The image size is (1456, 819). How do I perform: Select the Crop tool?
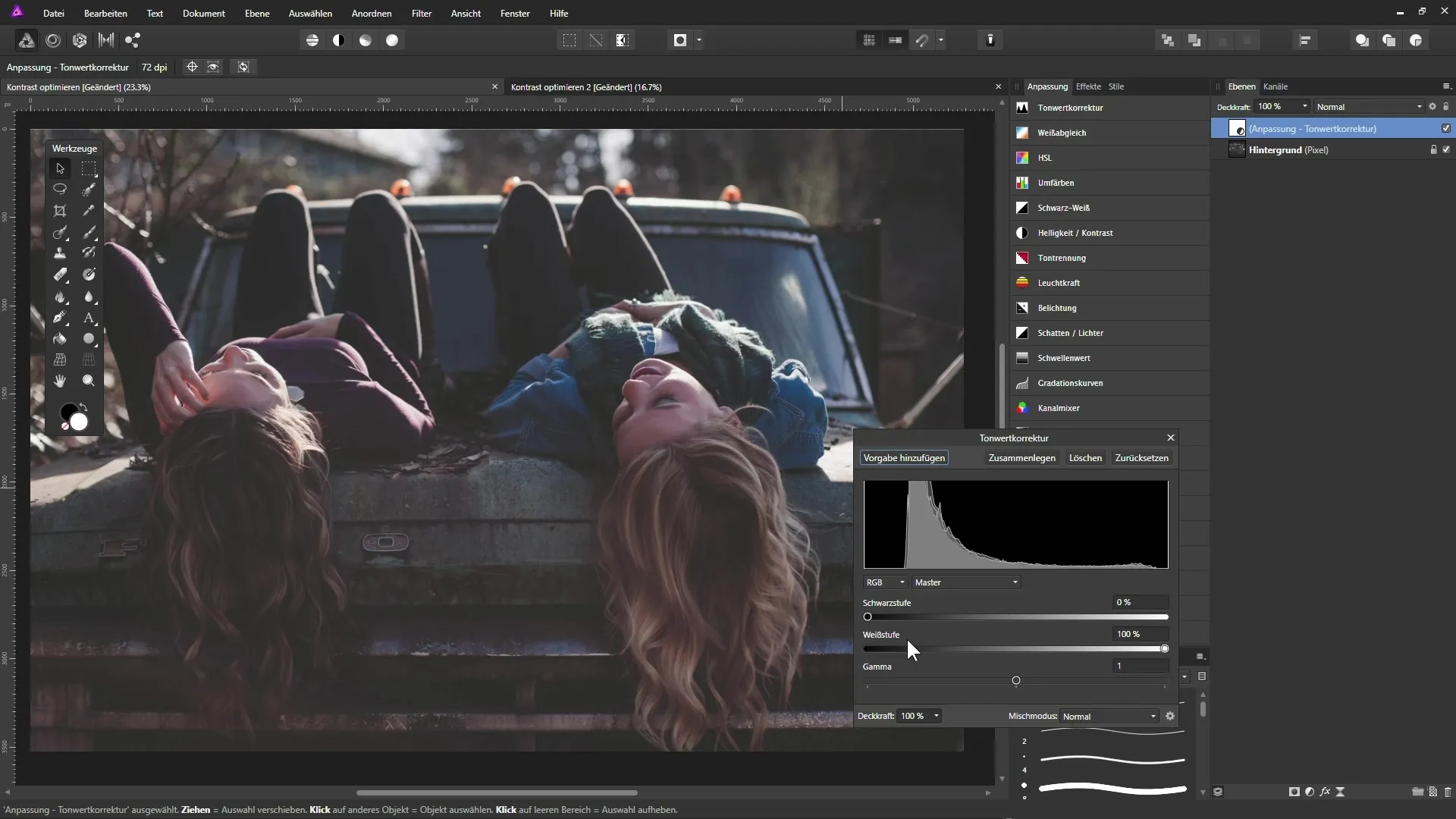pyautogui.click(x=60, y=211)
